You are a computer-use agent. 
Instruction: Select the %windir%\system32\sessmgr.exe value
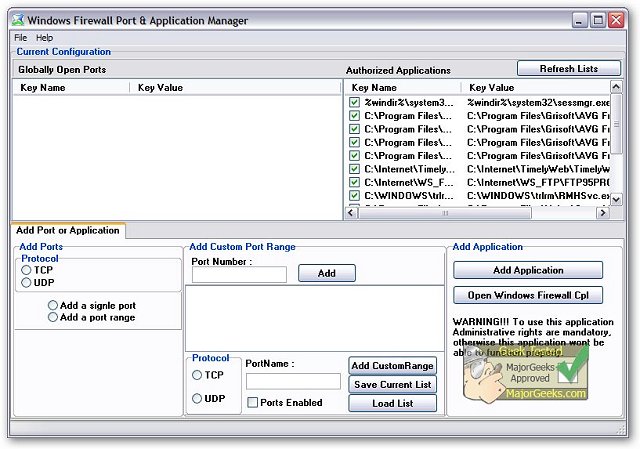(x=538, y=102)
